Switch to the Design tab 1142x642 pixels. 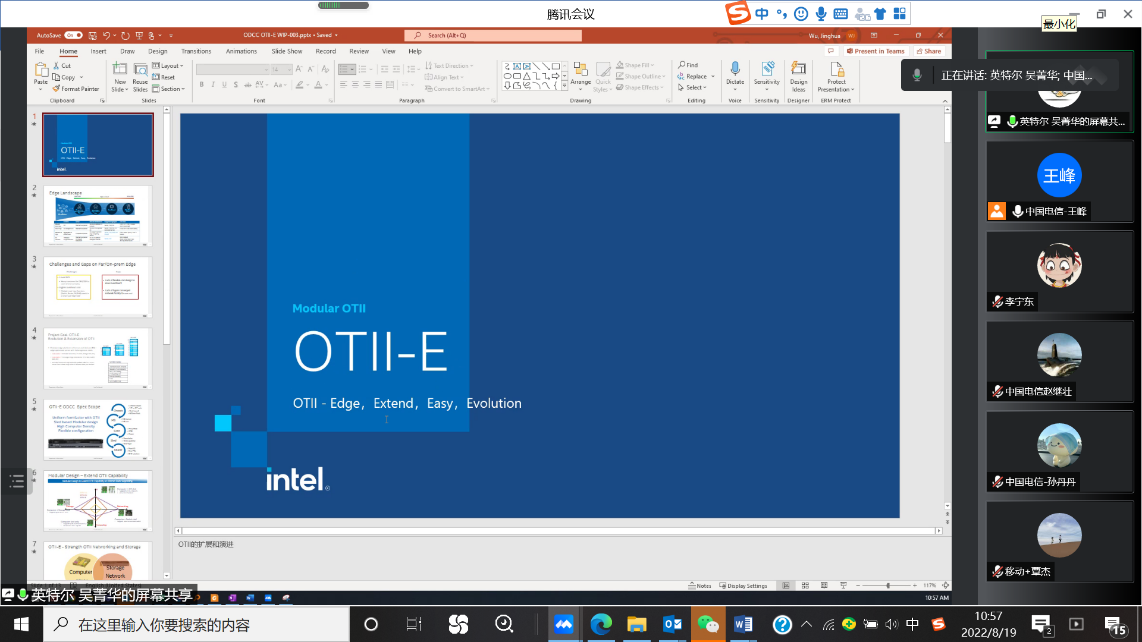pyautogui.click(x=157, y=51)
